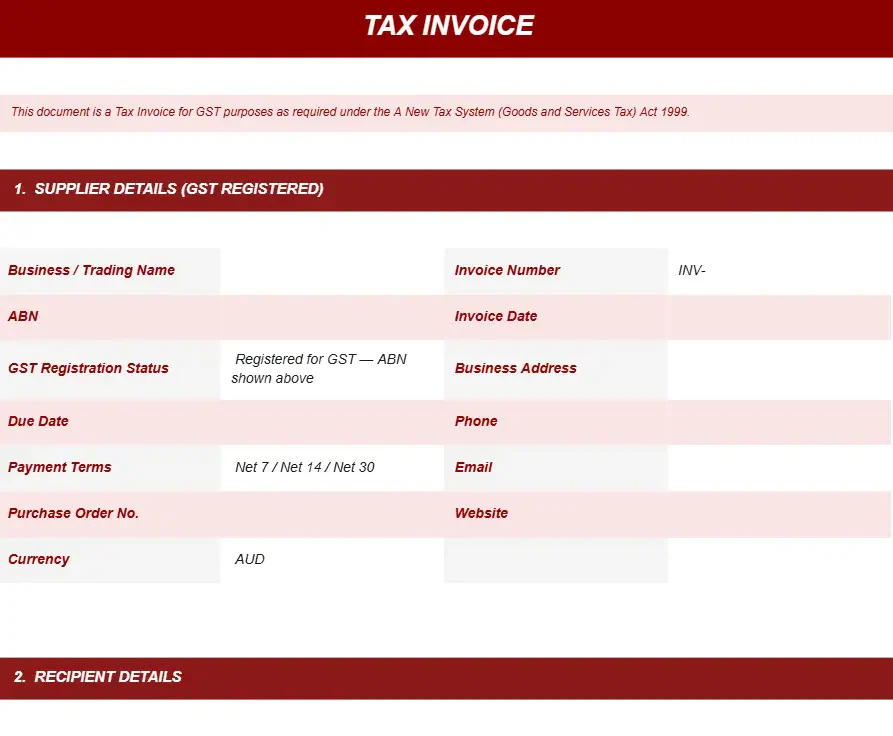893x736 pixels.
Task: Select the GST purposes disclaimer sentence
Action: (x=350, y=112)
